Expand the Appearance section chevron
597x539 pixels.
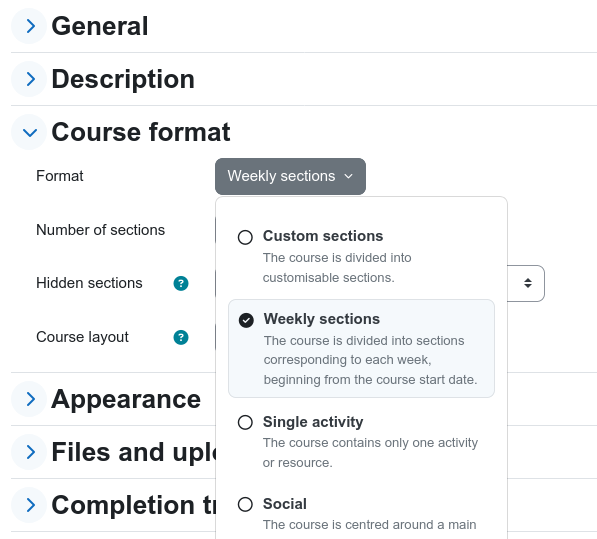(x=29, y=399)
